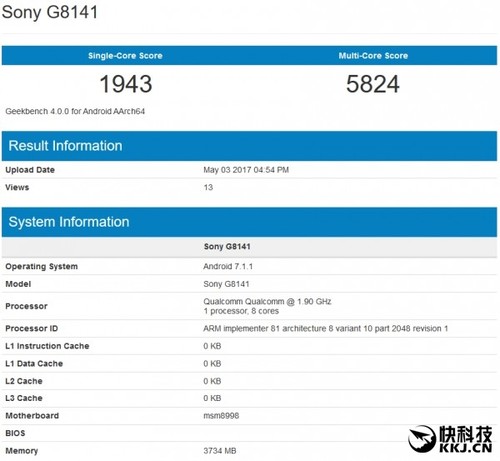
Task: Click the System Information section header
Action: click(69, 222)
